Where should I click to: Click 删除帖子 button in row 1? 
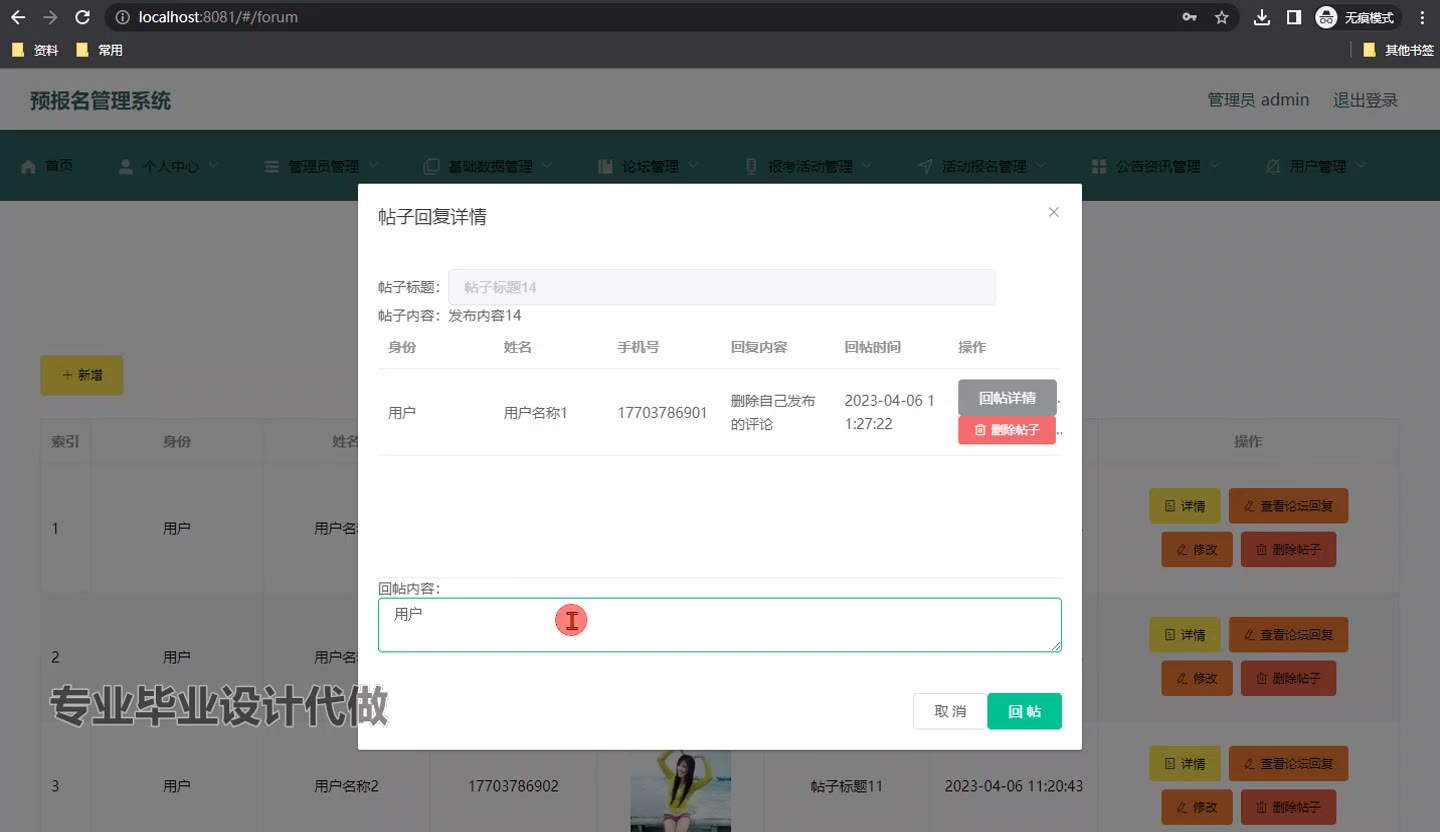tap(1288, 550)
